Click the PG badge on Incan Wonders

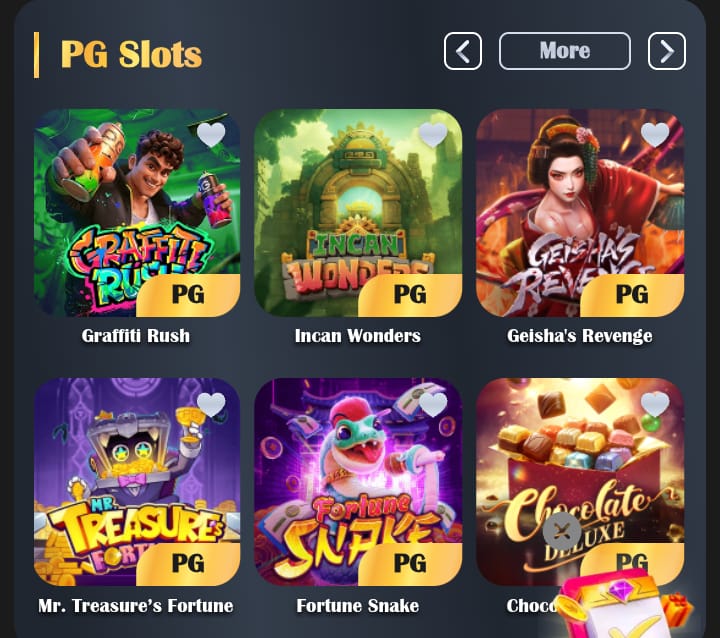410,295
